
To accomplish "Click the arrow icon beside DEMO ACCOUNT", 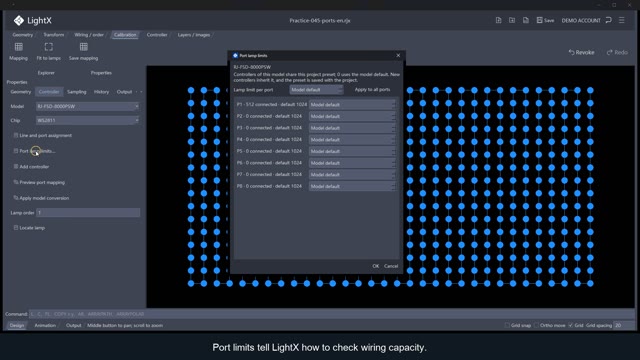I will tap(609, 20).
